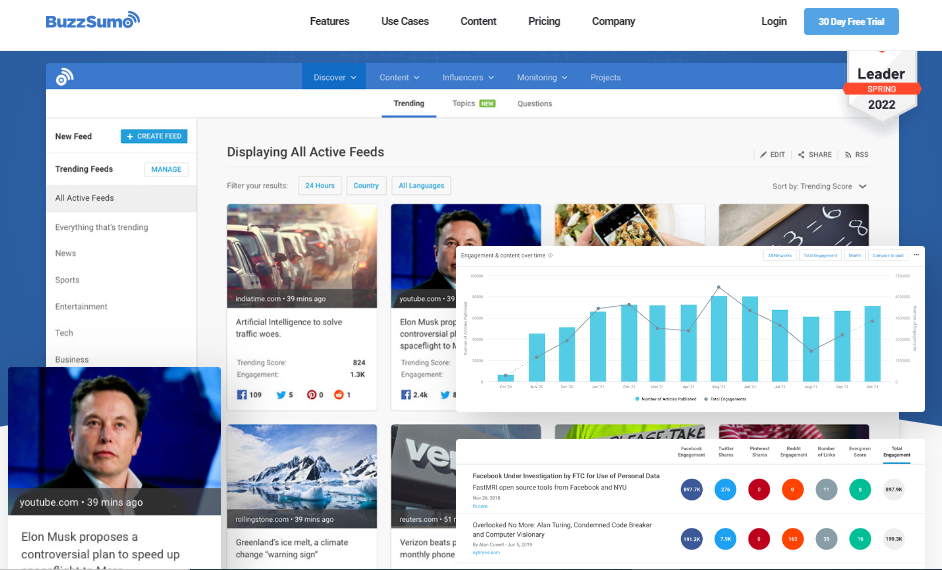Expand the Discover dropdown
942x570 pixels.
[334, 77]
